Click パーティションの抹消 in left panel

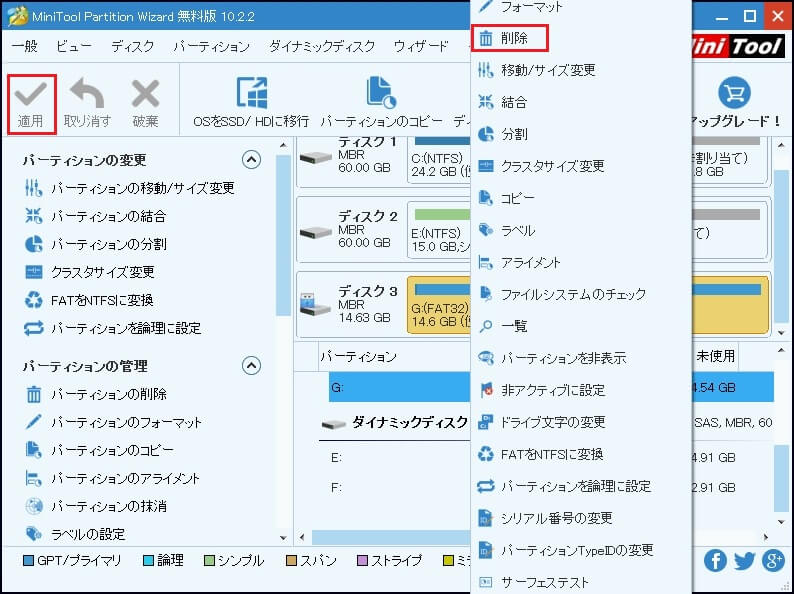[x=108, y=506]
